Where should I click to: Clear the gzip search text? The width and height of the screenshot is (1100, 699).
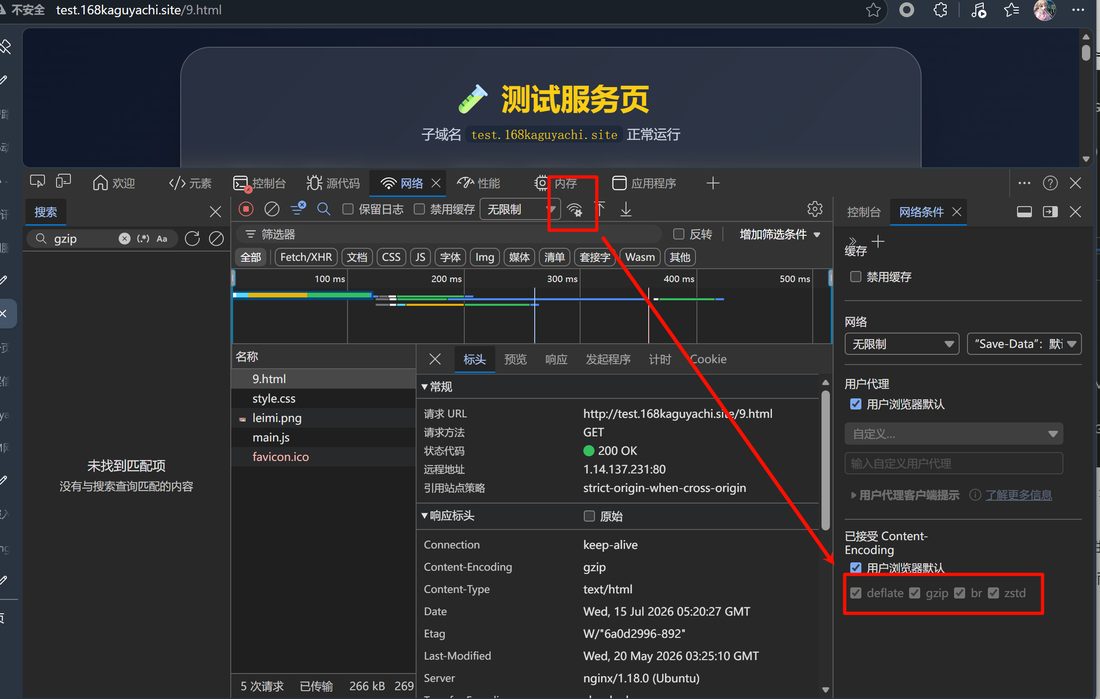tap(124, 239)
